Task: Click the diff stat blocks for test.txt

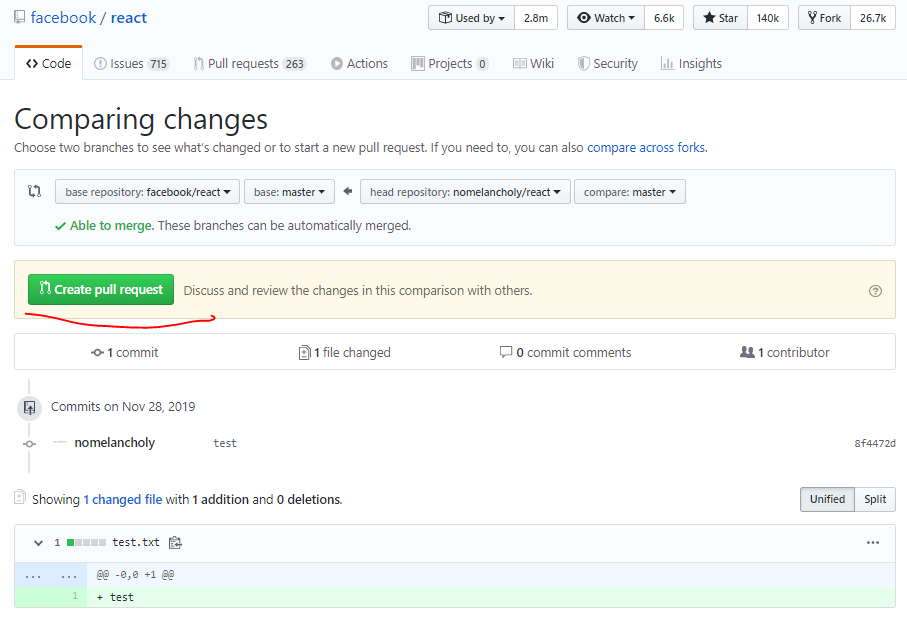Action: [86, 543]
